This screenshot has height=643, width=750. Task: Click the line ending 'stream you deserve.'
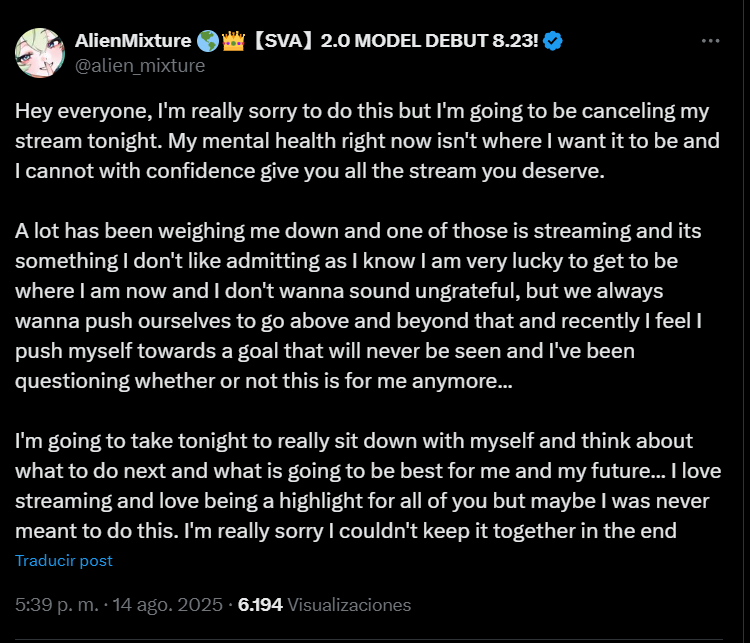[310, 171]
